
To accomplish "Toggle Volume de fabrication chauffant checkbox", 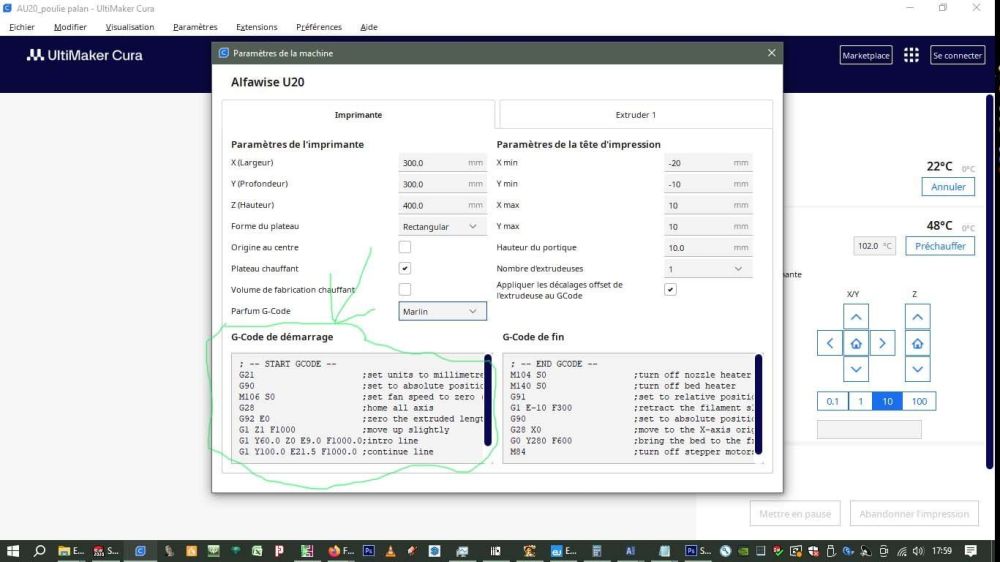I will pyautogui.click(x=404, y=290).
